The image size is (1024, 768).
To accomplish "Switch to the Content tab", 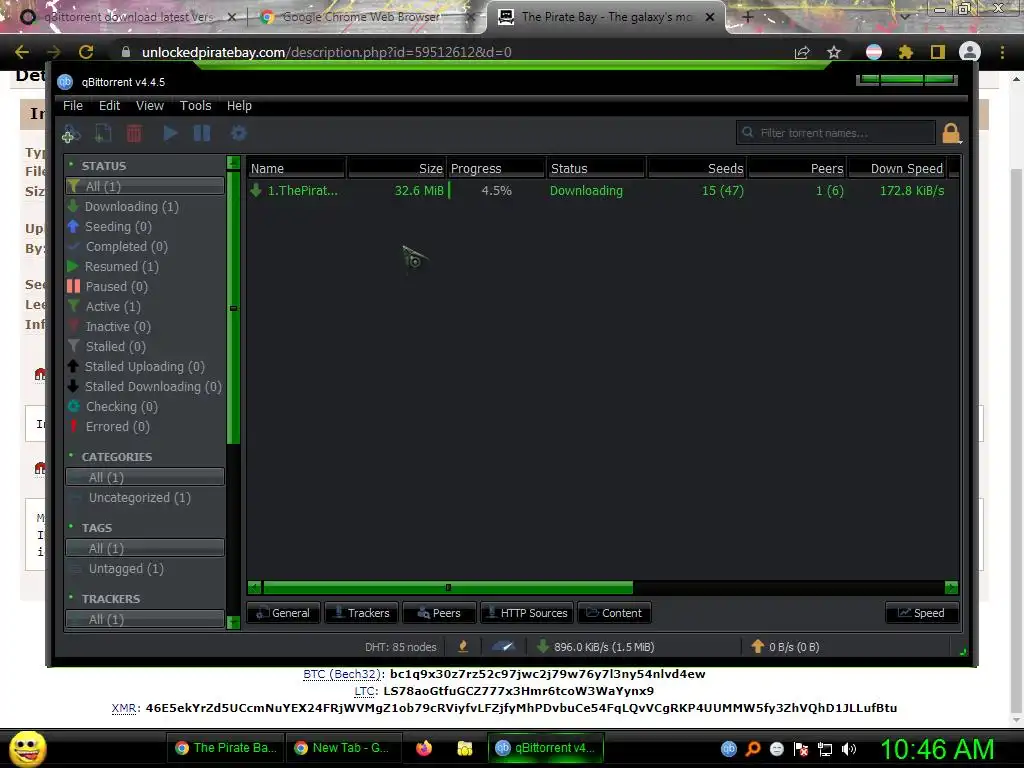I will click(x=614, y=613).
